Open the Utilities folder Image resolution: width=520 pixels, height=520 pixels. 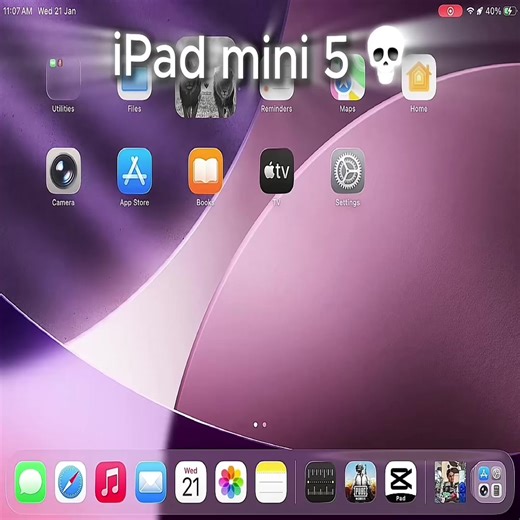click(x=63, y=78)
